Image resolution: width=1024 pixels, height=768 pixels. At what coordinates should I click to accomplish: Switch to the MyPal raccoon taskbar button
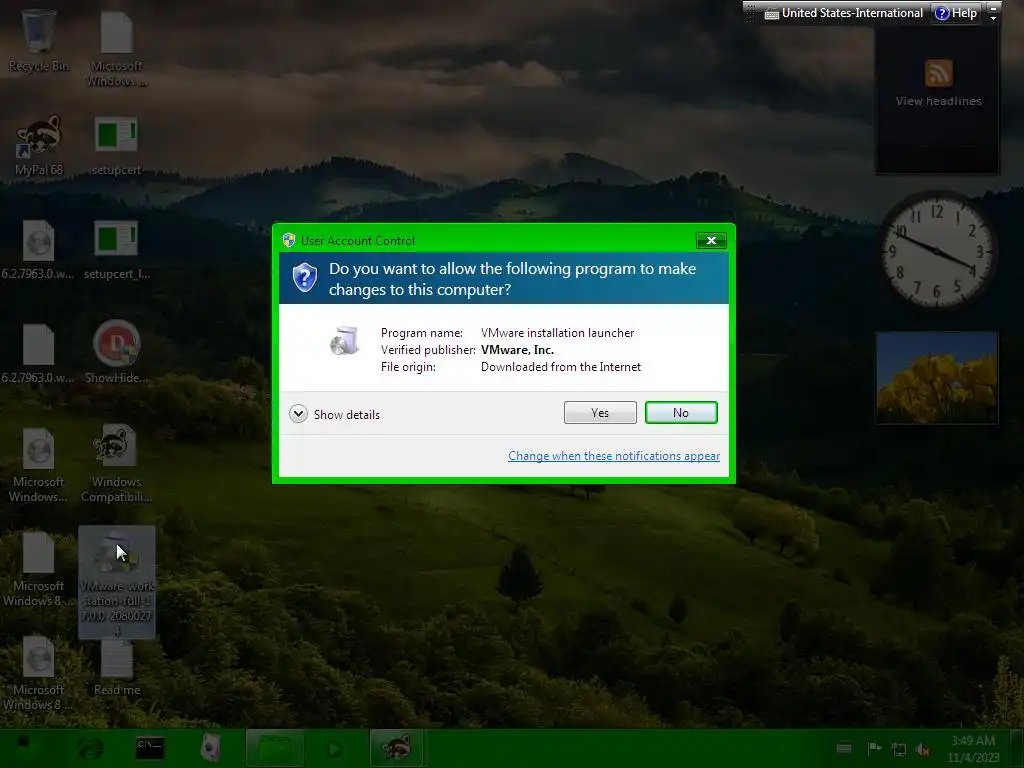[x=397, y=748]
